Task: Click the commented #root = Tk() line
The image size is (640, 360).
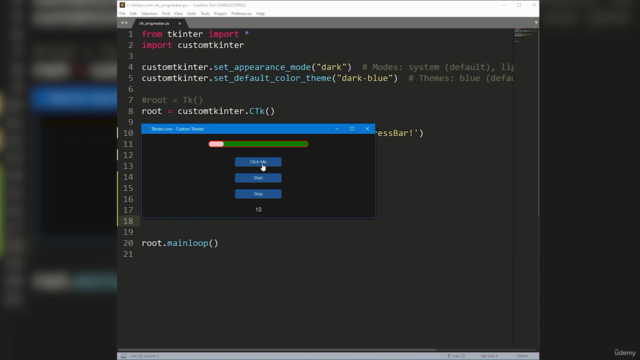Action: [172, 100]
